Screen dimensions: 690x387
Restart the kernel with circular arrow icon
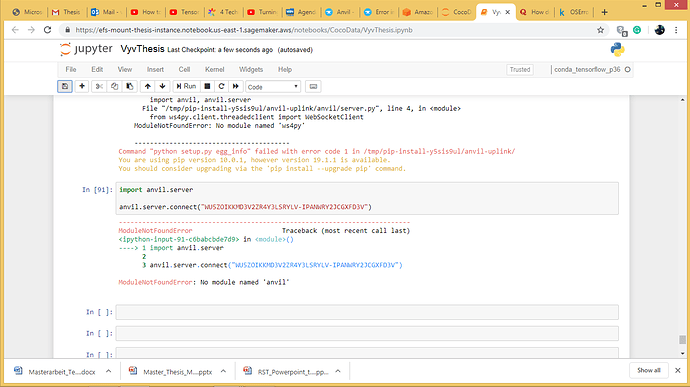[221, 86]
